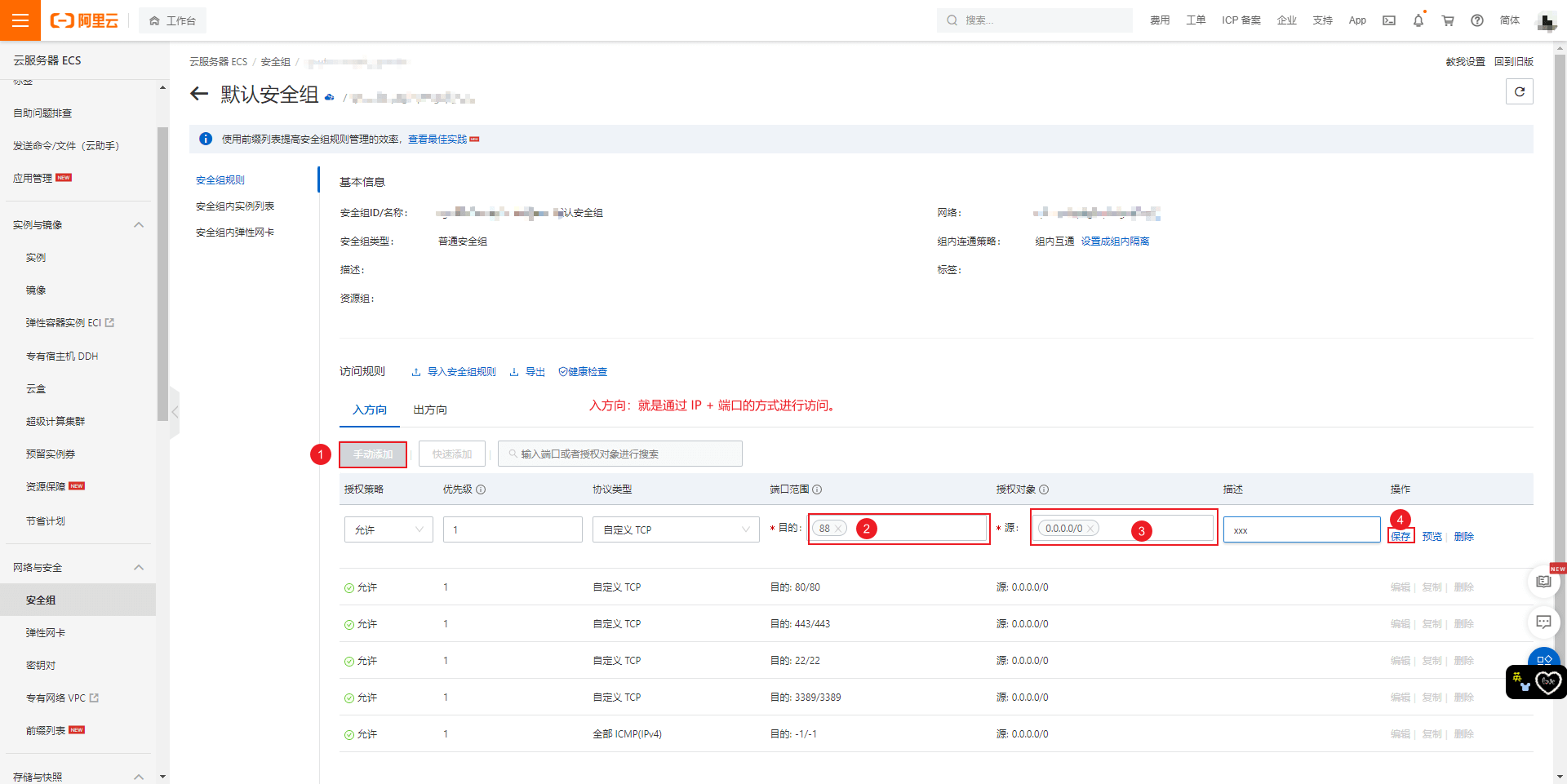Open the 自定义 TCP protocol dropdown

coord(676,529)
